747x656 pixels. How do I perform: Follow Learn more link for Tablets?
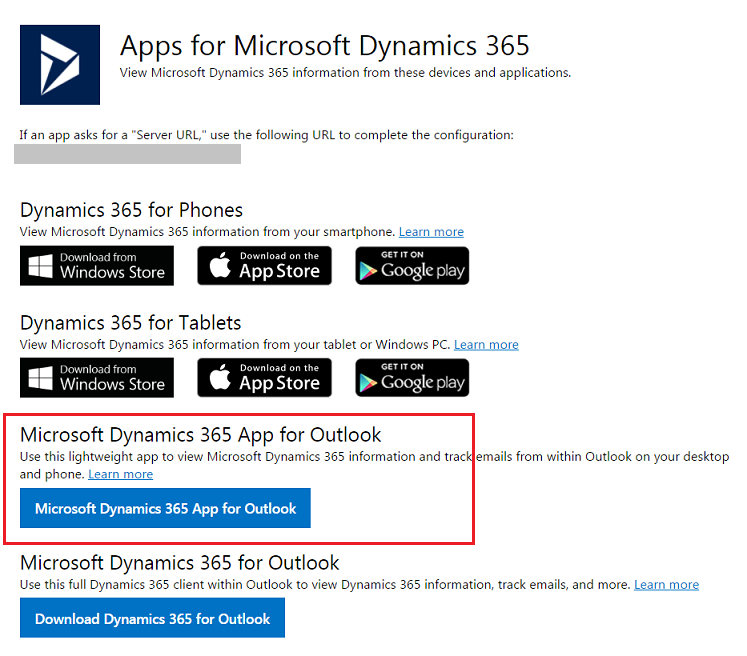pyautogui.click(x=486, y=344)
